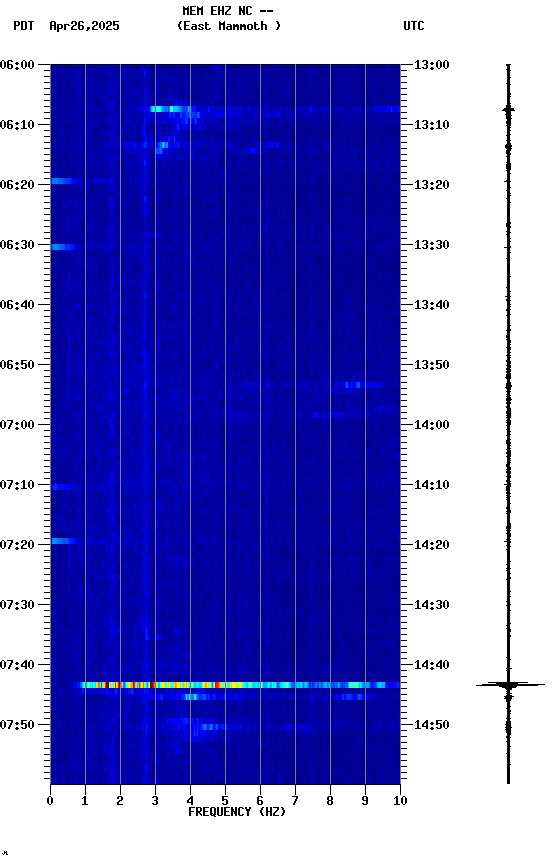Viewport: 552px width, 864px height.
Task: Click the date "Apr26,2025"
Action: tap(84, 26)
